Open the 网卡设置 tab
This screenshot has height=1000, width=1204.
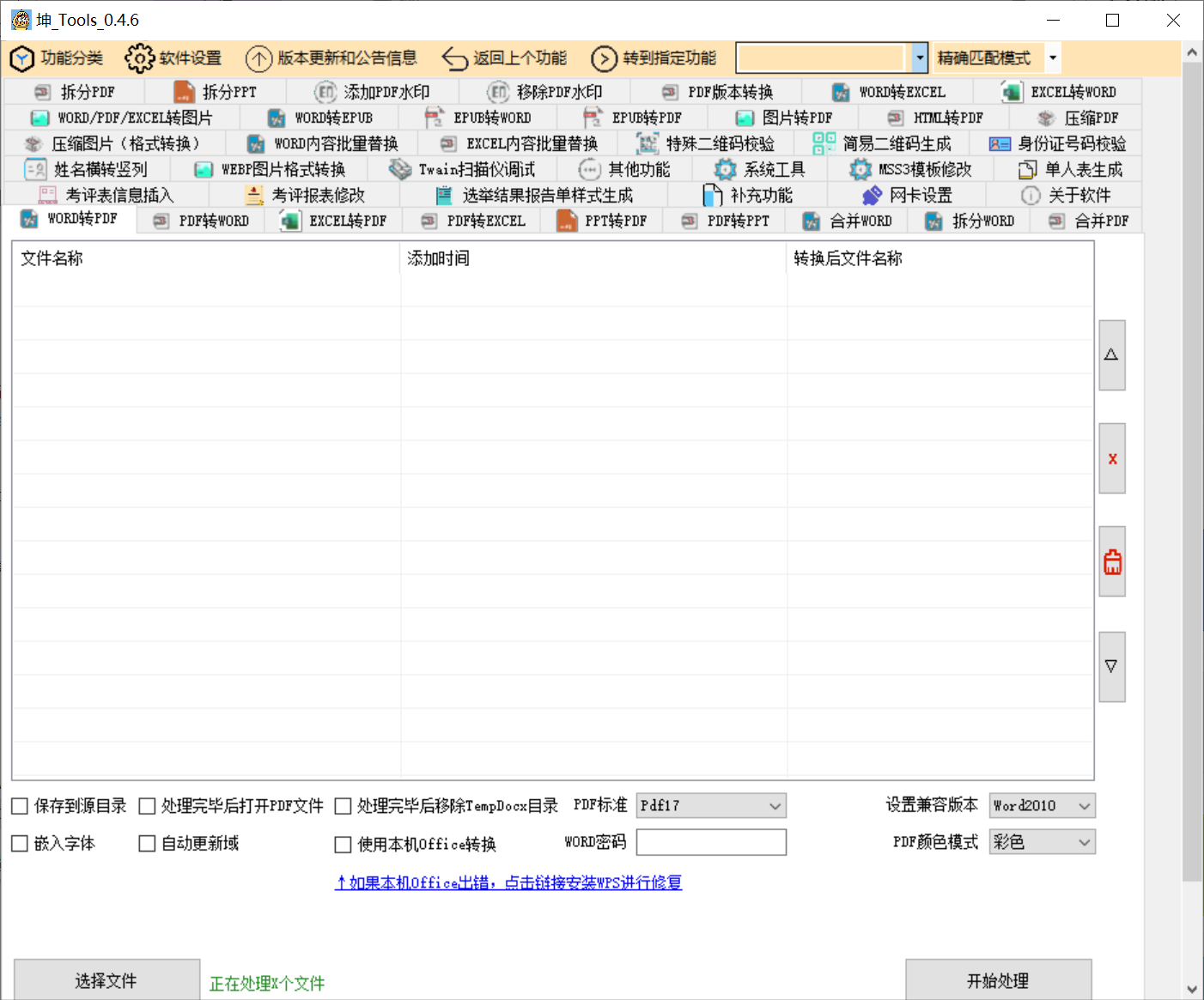[x=907, y=195]
